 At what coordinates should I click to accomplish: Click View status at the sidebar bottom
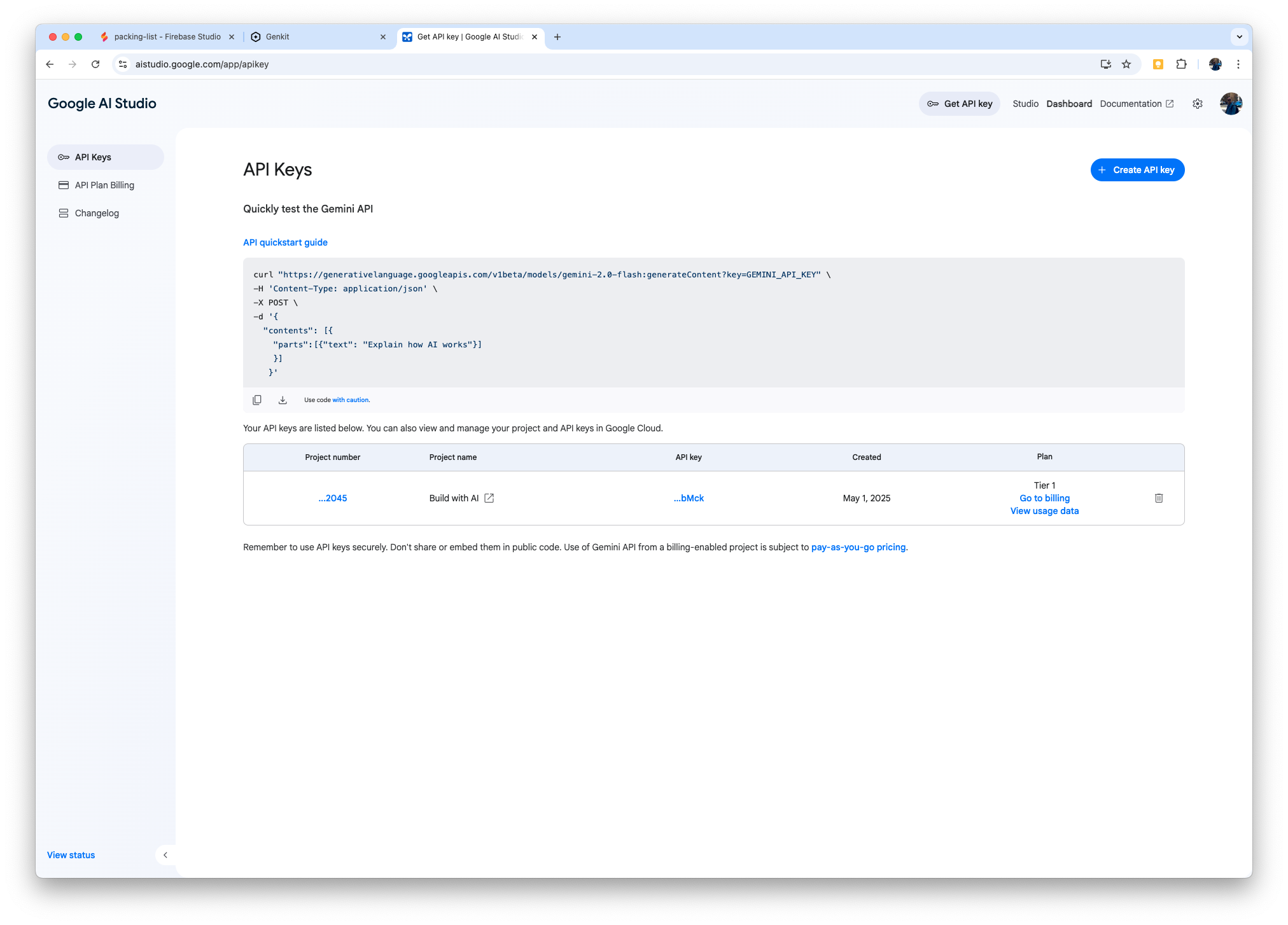[71, 855]
